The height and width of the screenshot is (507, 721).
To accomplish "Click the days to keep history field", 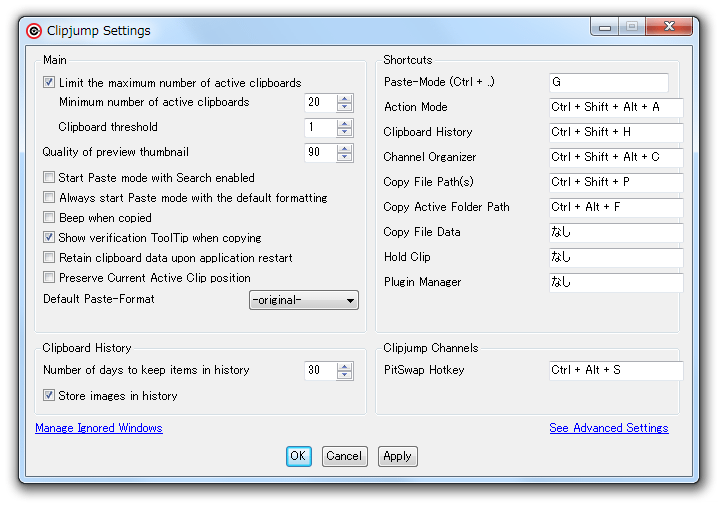I will click(x=320, y=370).
